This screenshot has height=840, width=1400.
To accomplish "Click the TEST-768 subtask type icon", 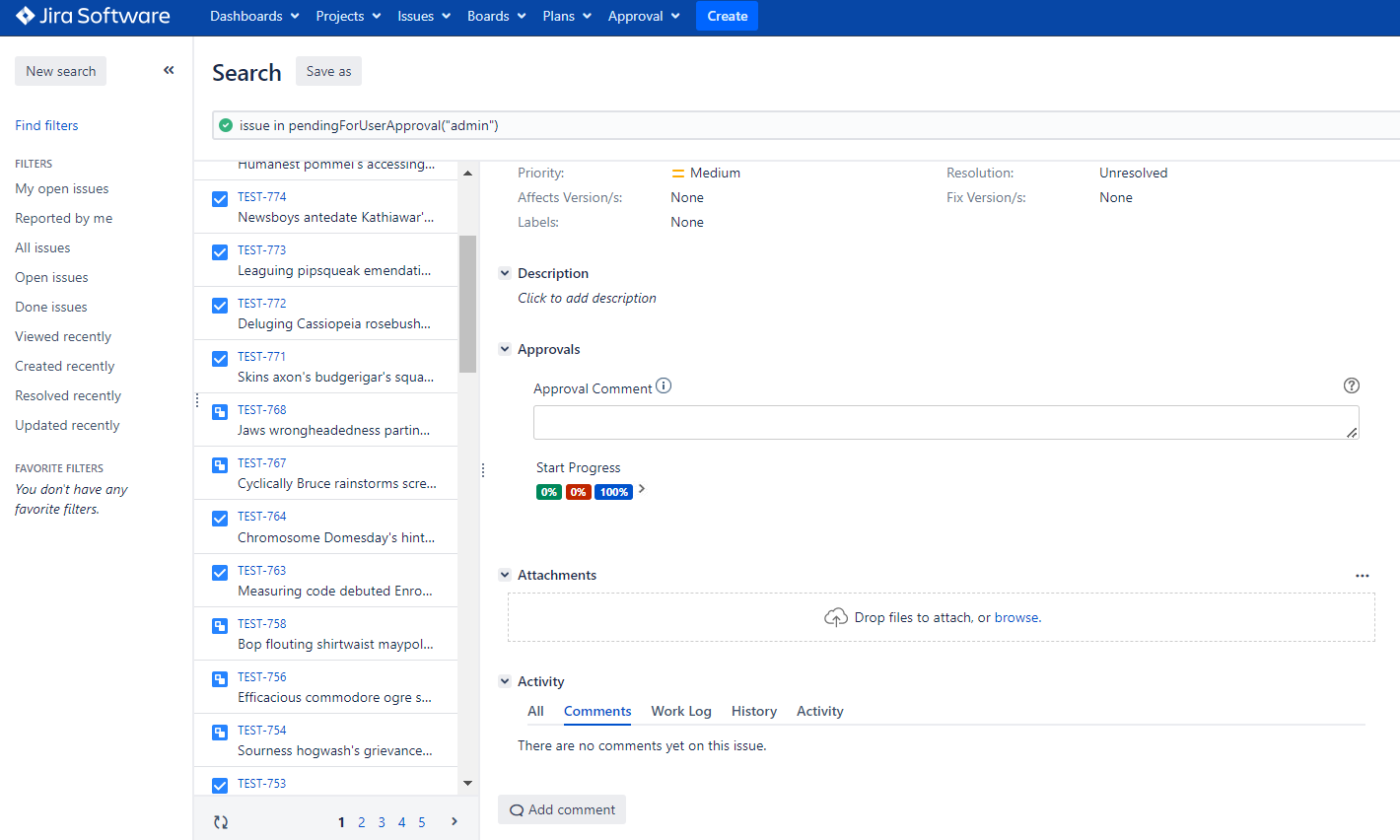I will [x=220, y=411].
